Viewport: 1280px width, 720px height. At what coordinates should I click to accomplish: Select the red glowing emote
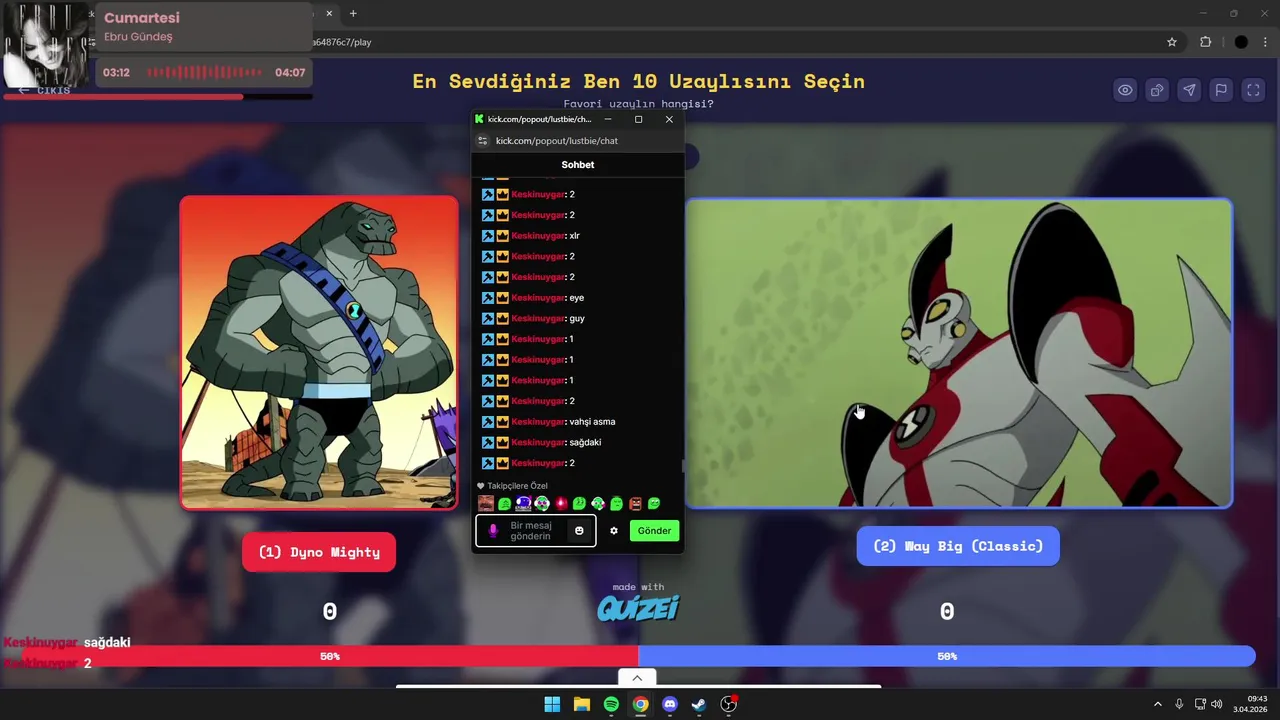click(x=560, y=503)
